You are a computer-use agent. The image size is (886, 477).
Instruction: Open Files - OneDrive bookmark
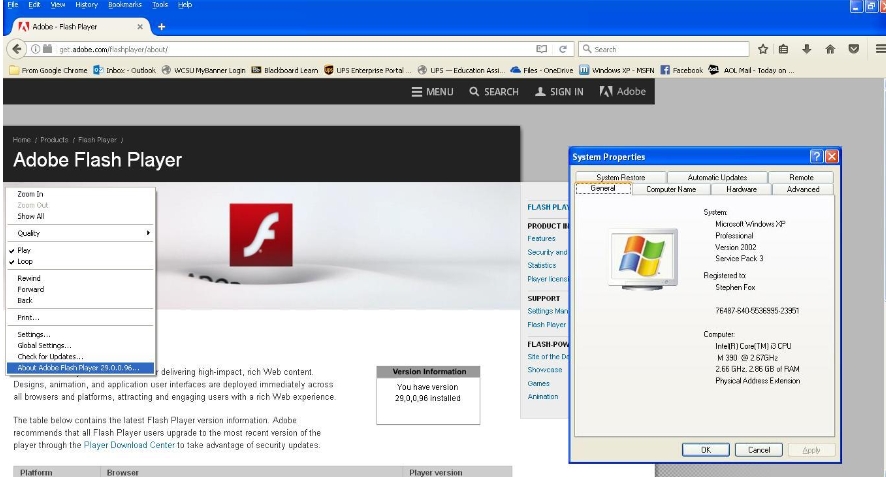point(542,70)
